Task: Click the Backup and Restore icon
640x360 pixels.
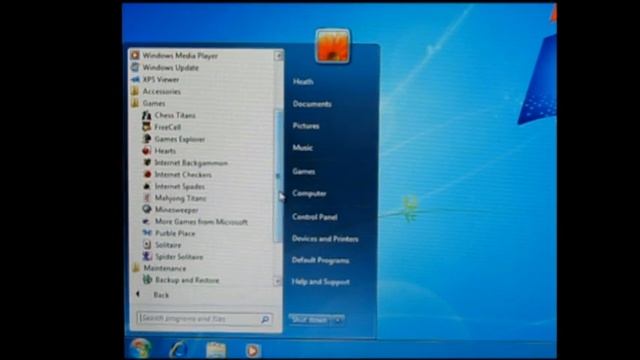Action: pyautogui.click(x=147, y=280)
